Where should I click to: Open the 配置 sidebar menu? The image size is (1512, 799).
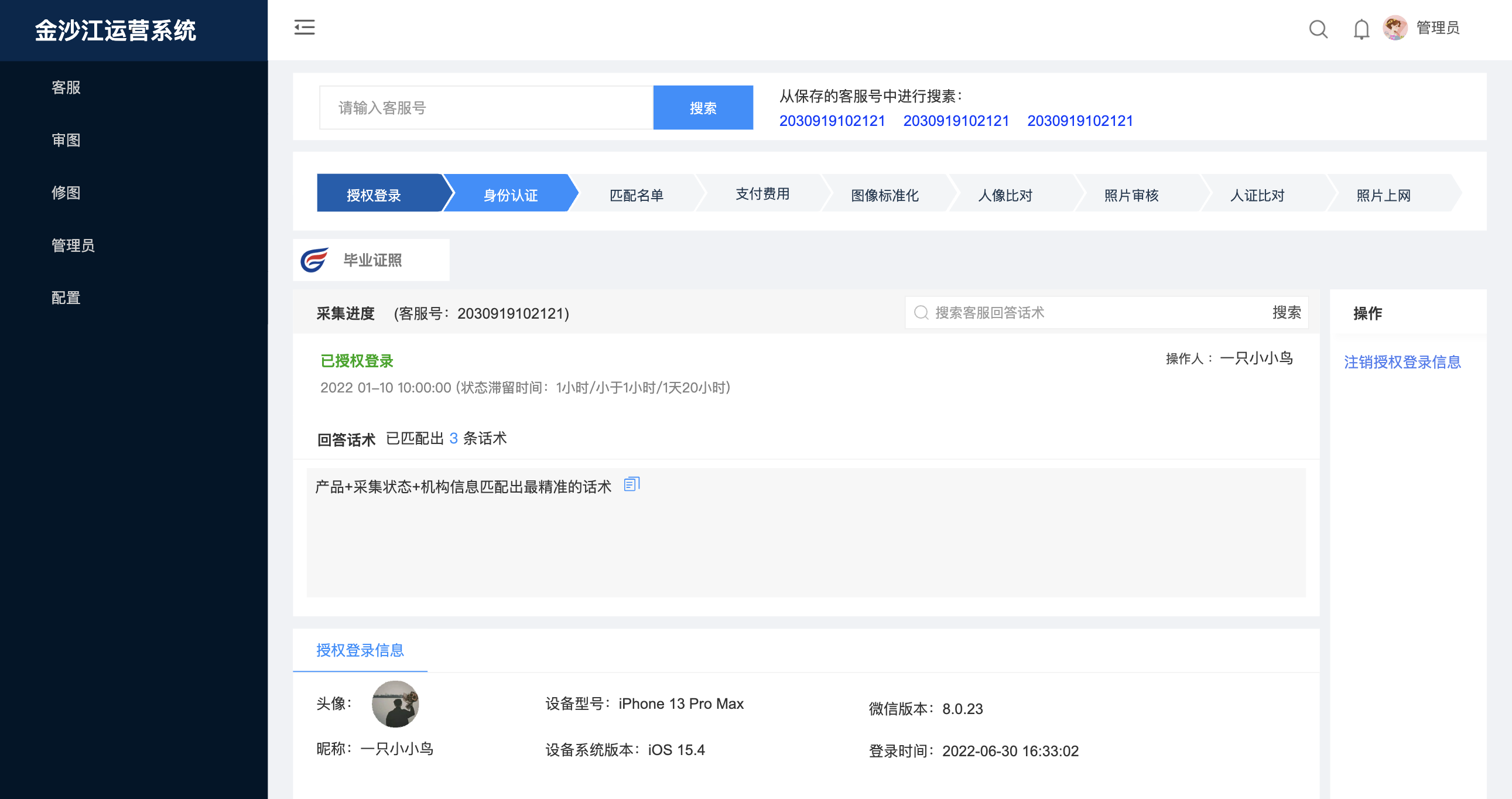(x=66, y=298)
